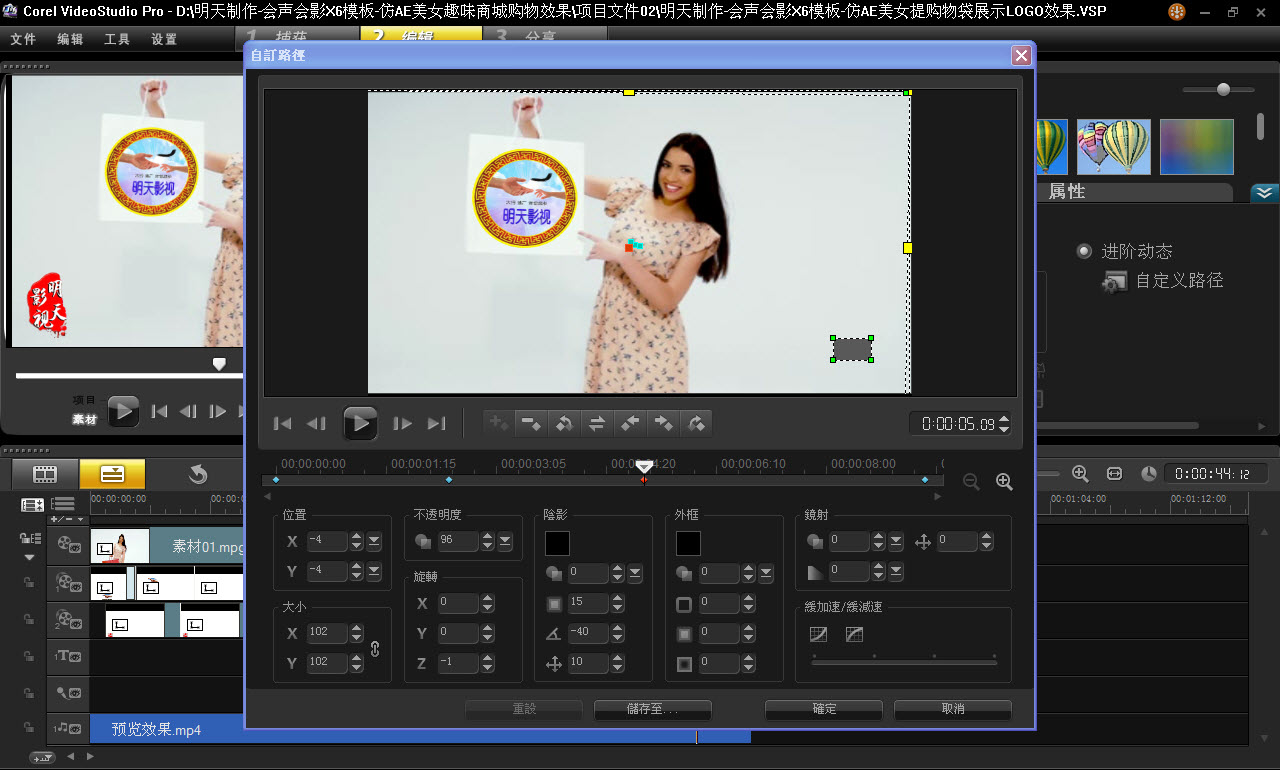Open shadow opacity slider dropdown
The image size is (1280, 770).
[x=635, y=574]
